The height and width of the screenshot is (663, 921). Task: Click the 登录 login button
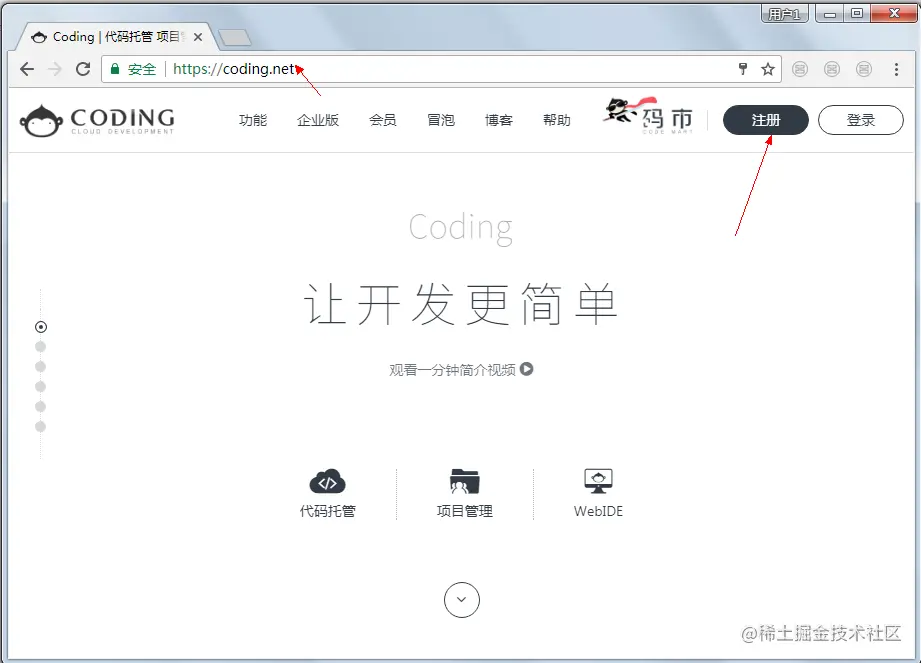pyautogui.click(x=861, y=120)
